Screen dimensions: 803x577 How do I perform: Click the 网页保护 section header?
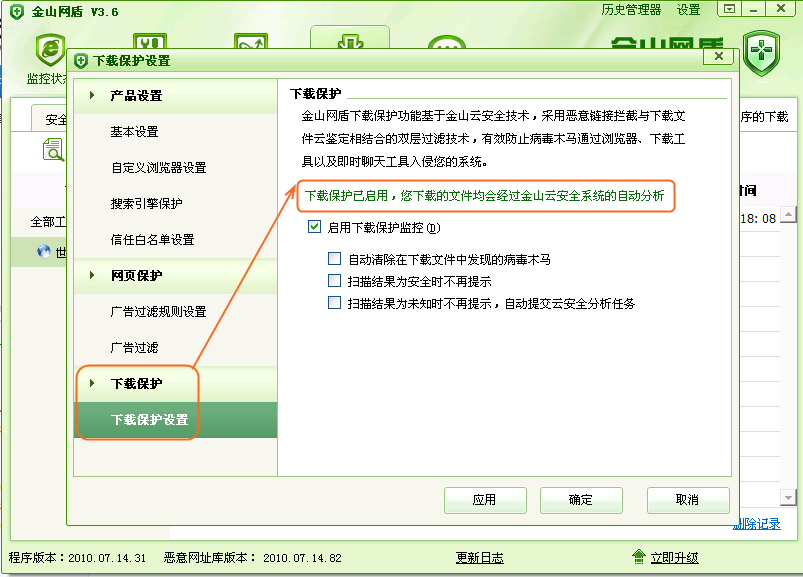176,275
